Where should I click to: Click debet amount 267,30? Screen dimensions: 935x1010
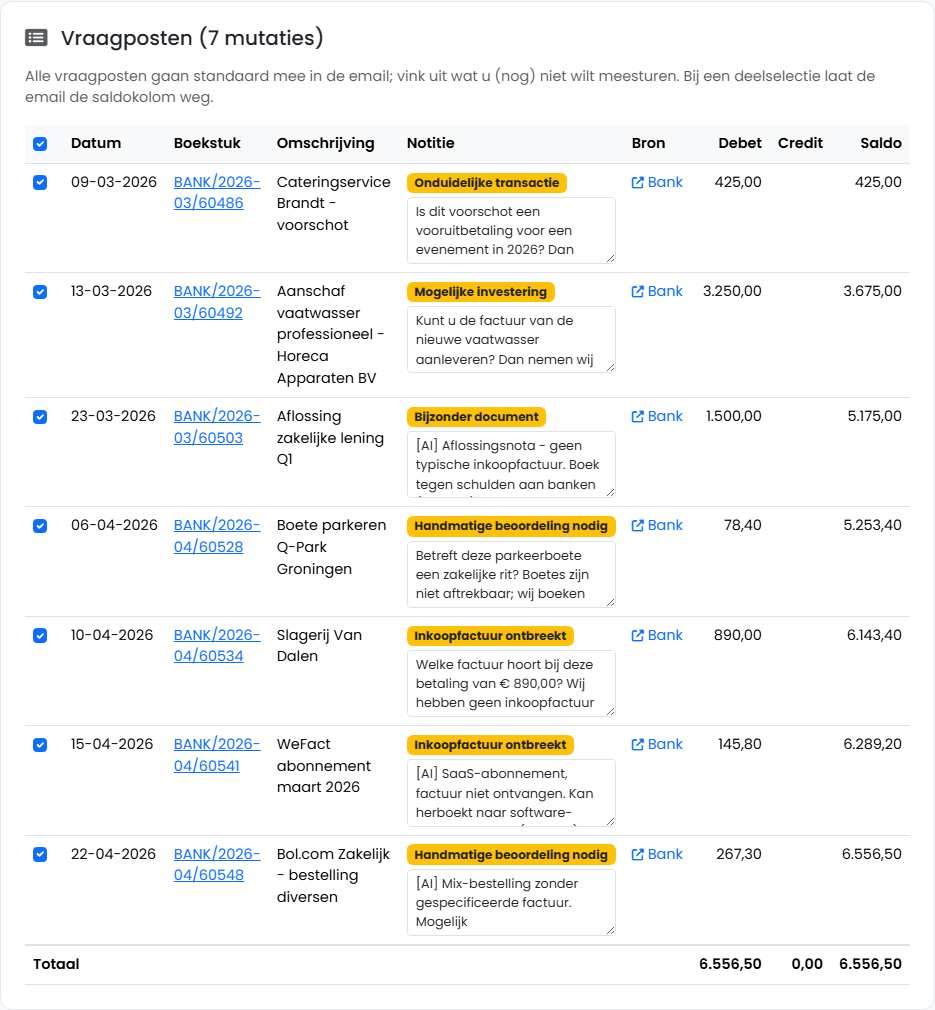(x=739, y=854)
